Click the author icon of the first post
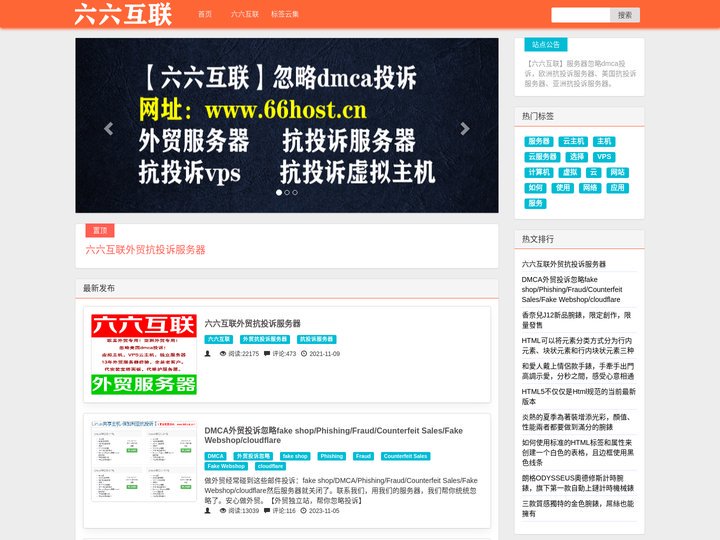The height and width of the screenshot is (540, 720). point(208,354)
